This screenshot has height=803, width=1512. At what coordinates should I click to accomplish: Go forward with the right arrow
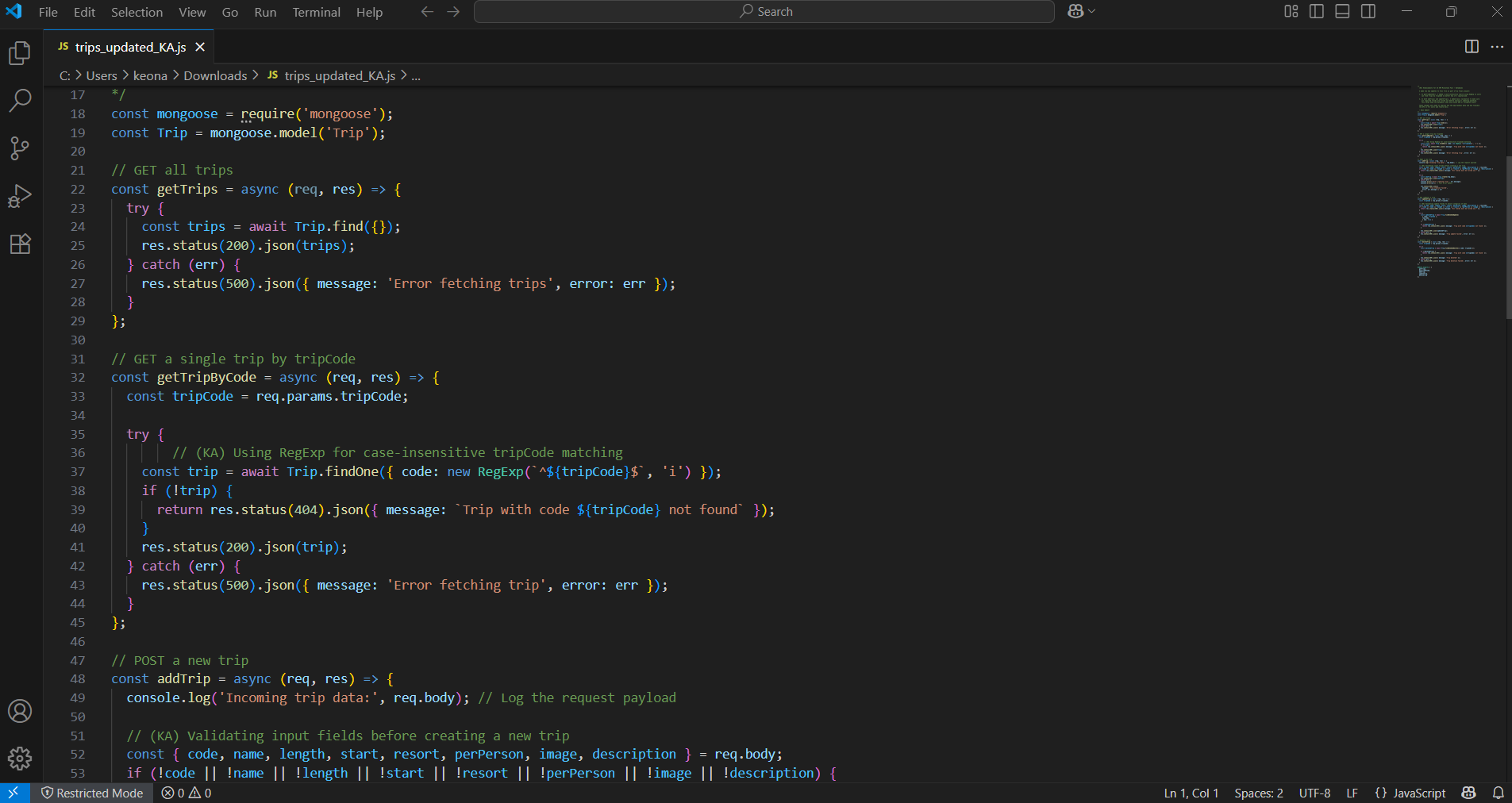[453, 11]
